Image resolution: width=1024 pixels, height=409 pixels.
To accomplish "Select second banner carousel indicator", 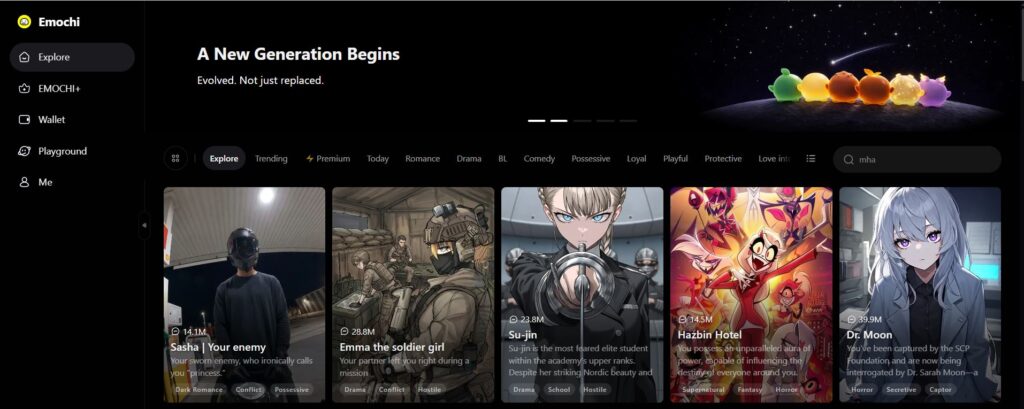I will pyautogui.click(x=559, y=121).
